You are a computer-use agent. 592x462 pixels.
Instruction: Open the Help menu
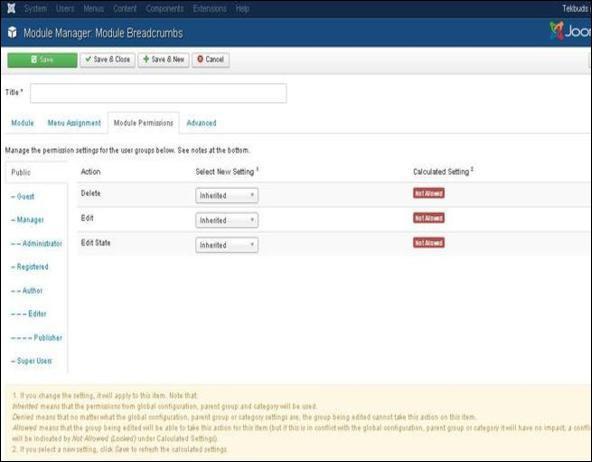pos(242,8)
